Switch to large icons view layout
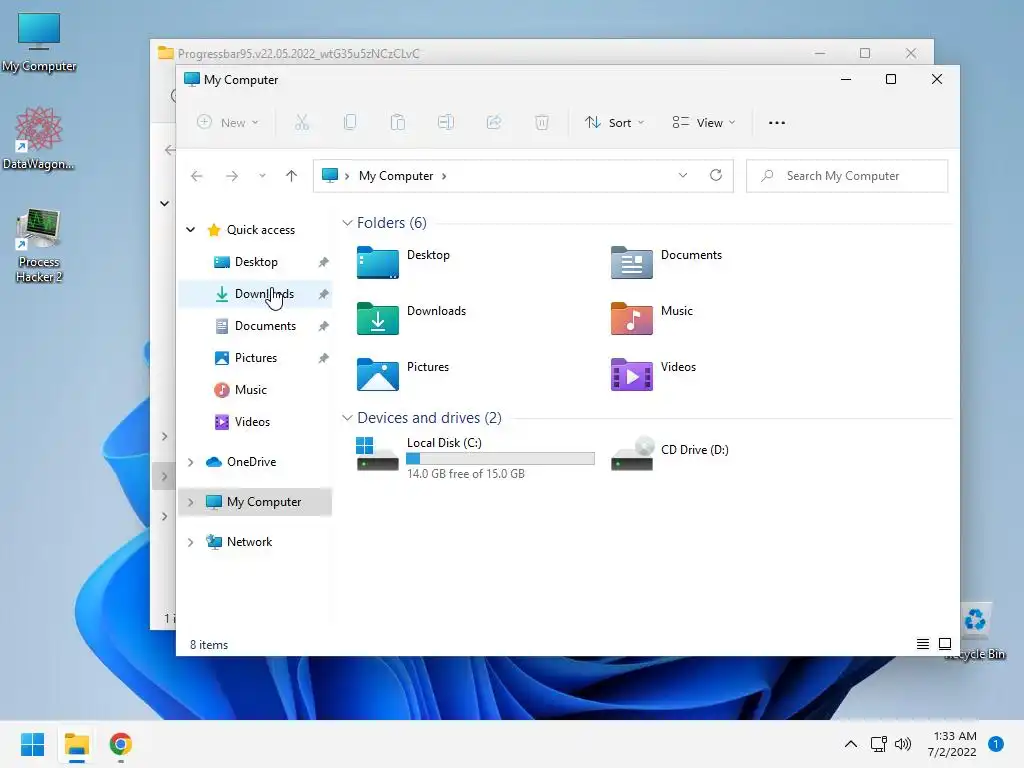Screen dimensions: 1024x768 (x=944, y=644)
